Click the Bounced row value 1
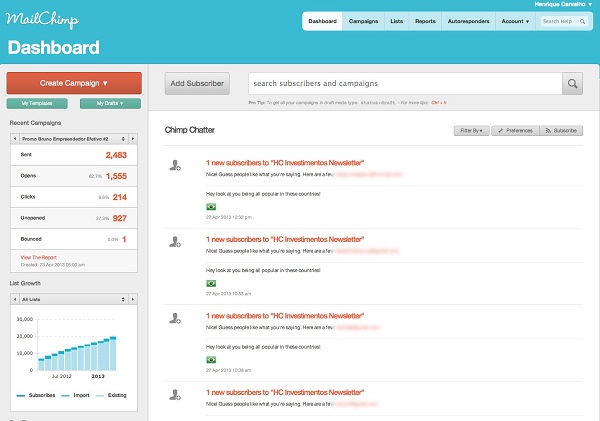 [x=124, y=239]
